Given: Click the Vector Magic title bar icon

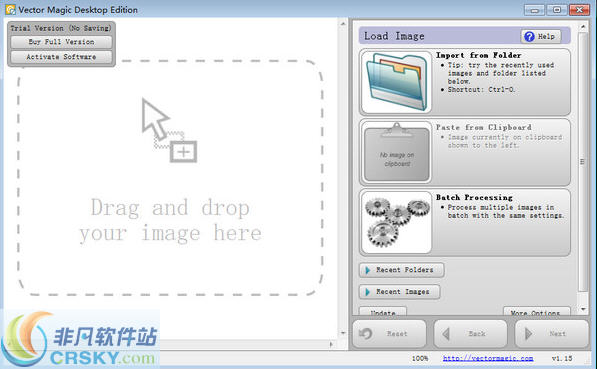Looking at the screenshot, I should click(10, 10).
